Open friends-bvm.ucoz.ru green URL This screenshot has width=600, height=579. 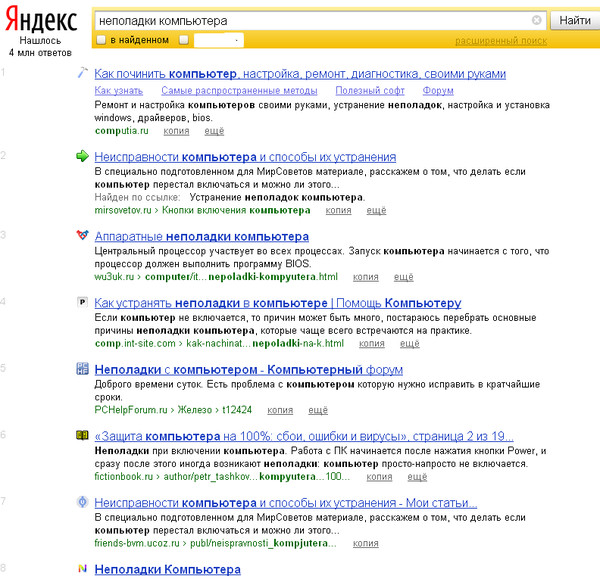pos(137,543)
